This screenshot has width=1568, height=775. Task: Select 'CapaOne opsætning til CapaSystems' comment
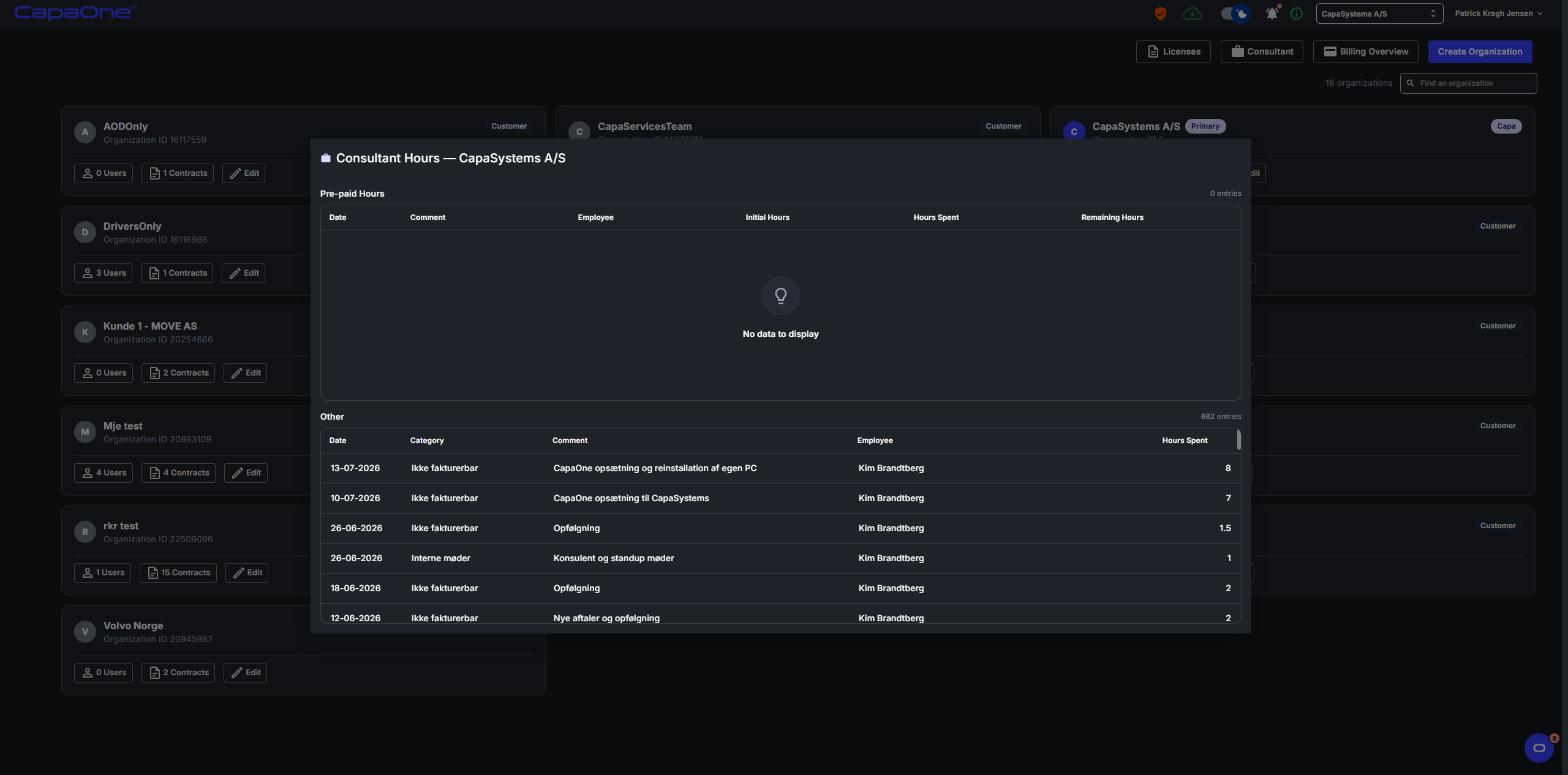tap(631, 498)
